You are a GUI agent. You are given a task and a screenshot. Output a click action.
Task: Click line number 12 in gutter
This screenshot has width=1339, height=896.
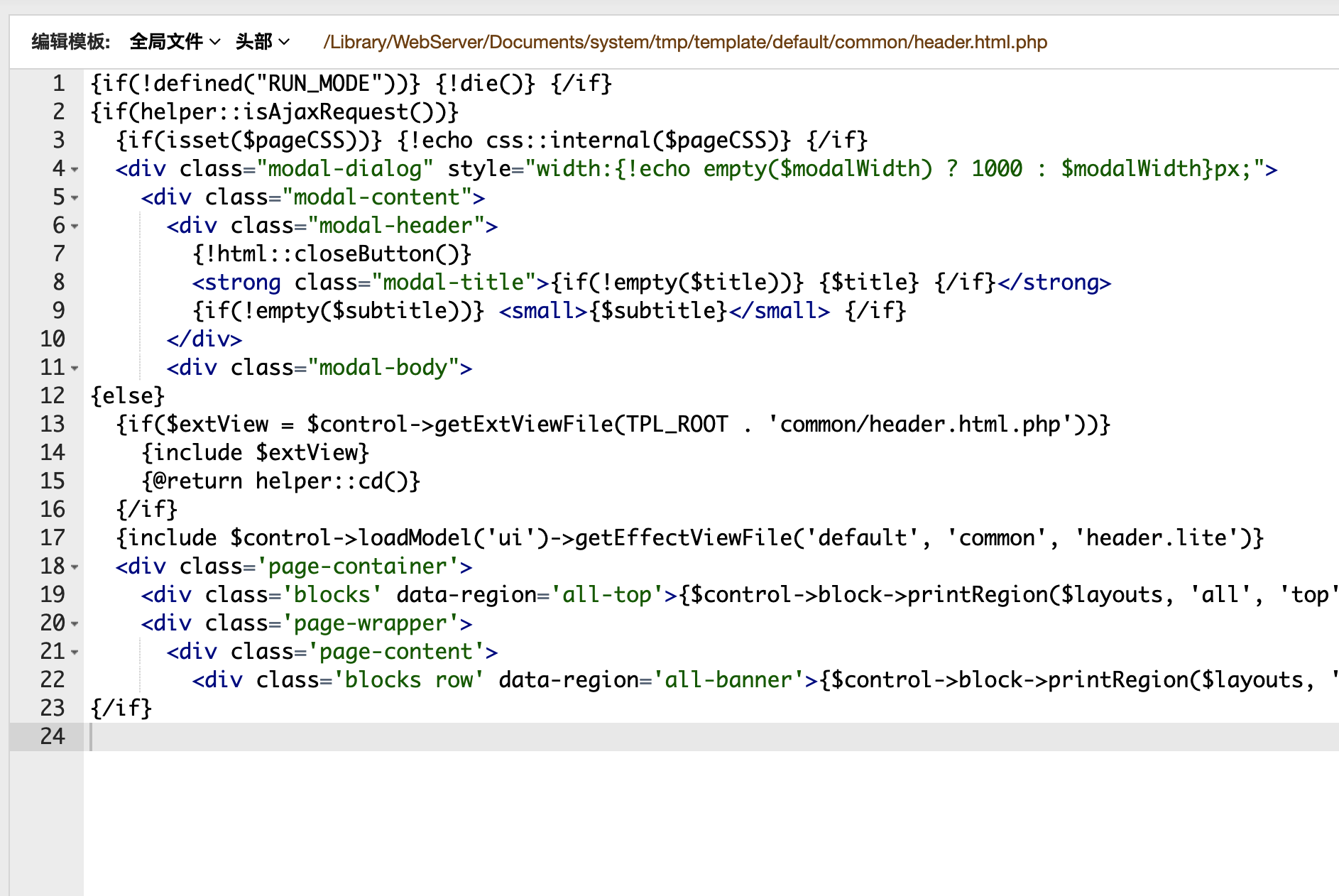(x=53, y=395)
